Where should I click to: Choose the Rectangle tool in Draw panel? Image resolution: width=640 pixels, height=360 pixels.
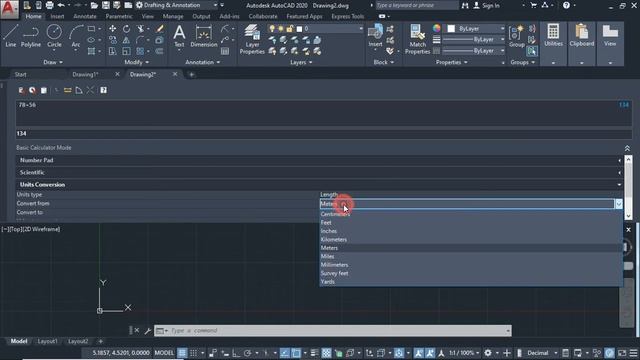click(91, 29)
